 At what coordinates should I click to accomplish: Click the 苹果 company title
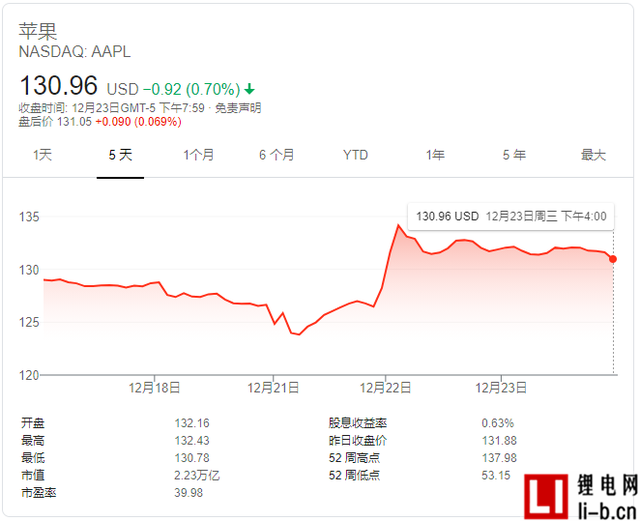click(x=38, y=31)
